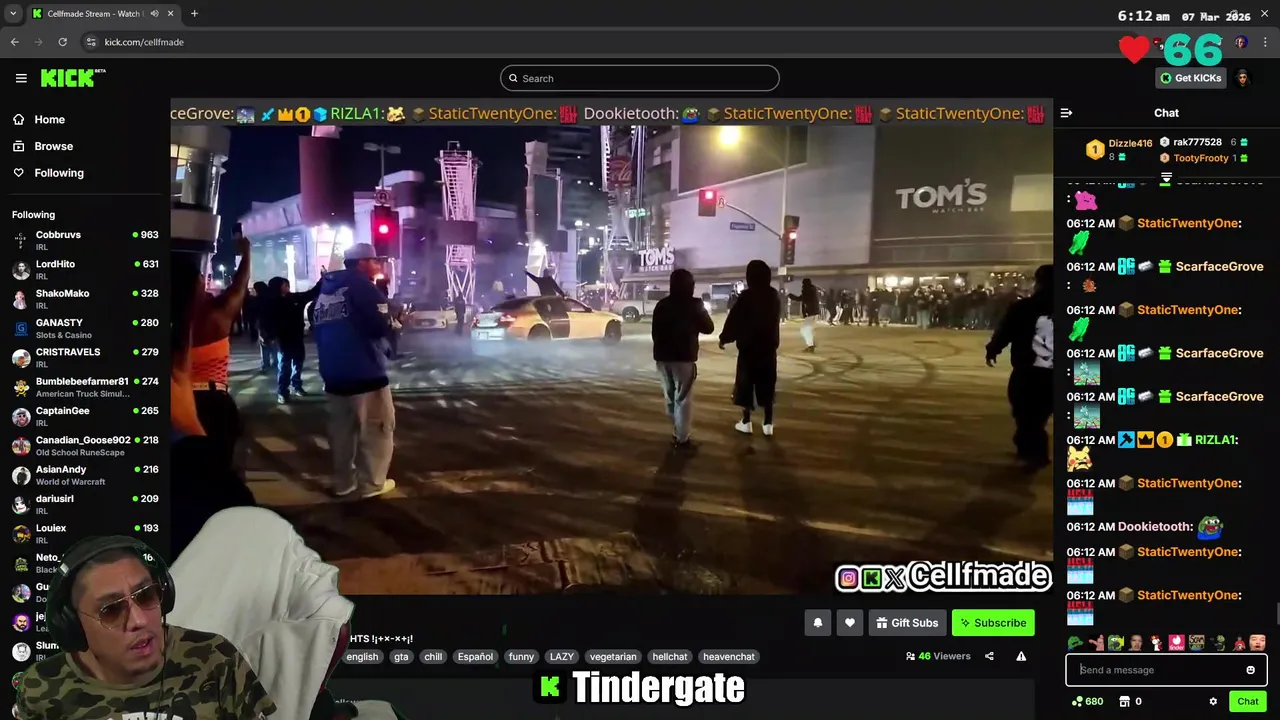
Task: Open the Cobbruvs followed channel
Action: pyautogui.click(x=85, y=240)
